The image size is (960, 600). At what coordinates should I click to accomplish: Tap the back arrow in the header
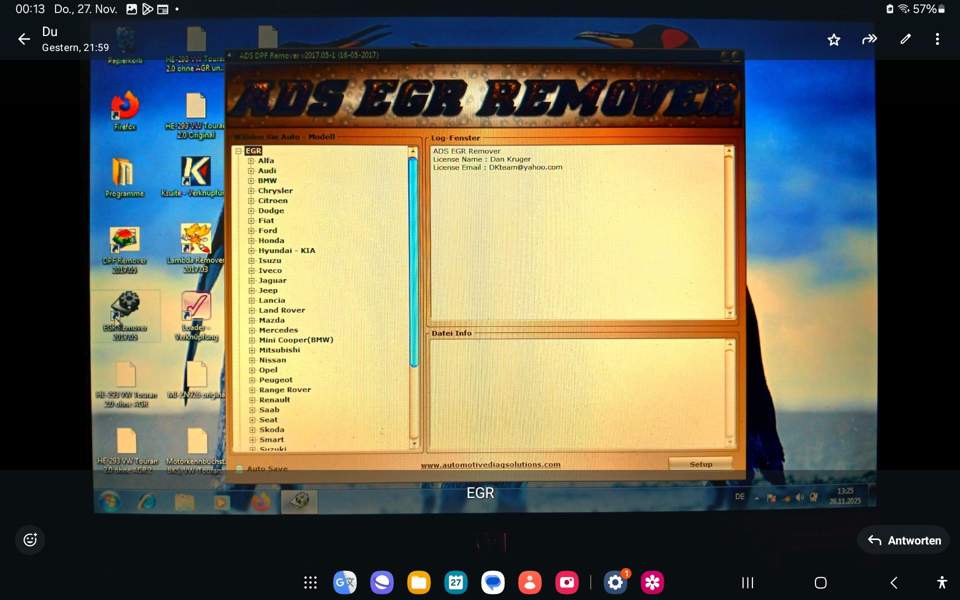coord(24,39)
